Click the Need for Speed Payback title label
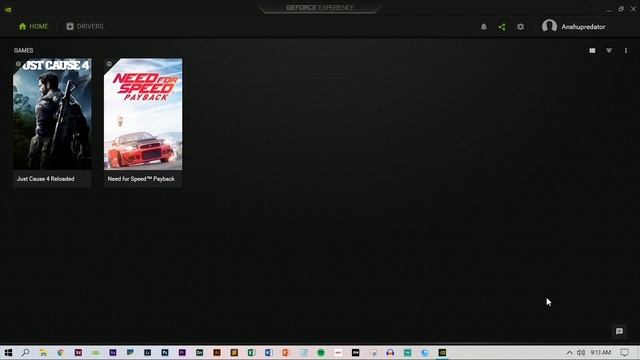This screenshot has width=640, height=360. point(141,179)
